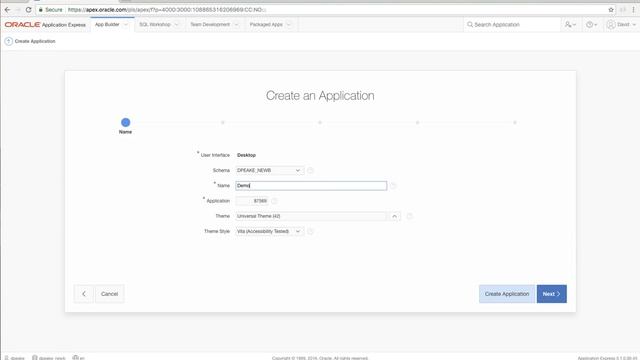The width and height of the screenshot is (640, 360).
Task: Click the Cancel button
Action: click(x=109, y=294)
